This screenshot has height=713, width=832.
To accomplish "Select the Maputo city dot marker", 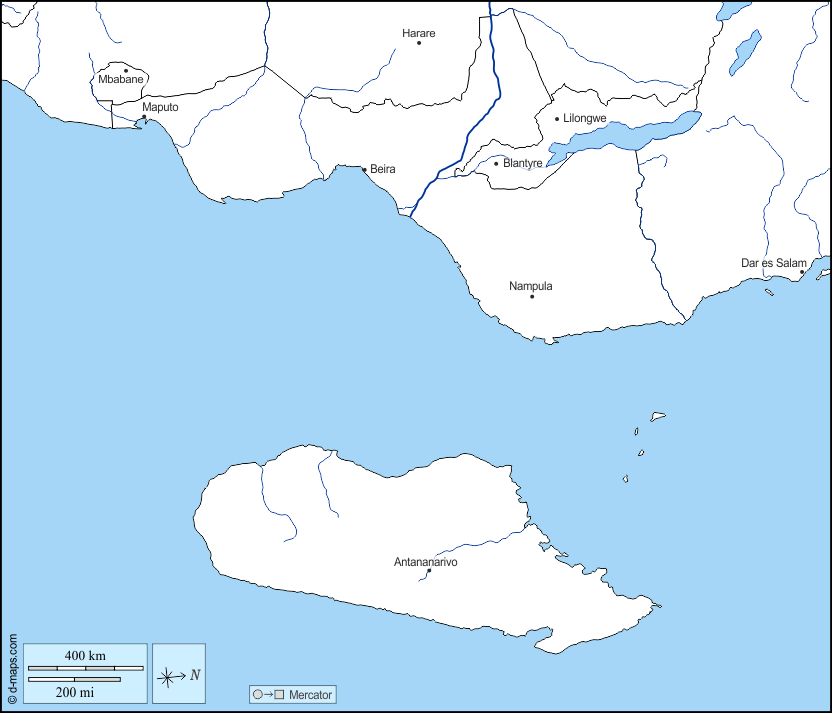I will 144,117.
